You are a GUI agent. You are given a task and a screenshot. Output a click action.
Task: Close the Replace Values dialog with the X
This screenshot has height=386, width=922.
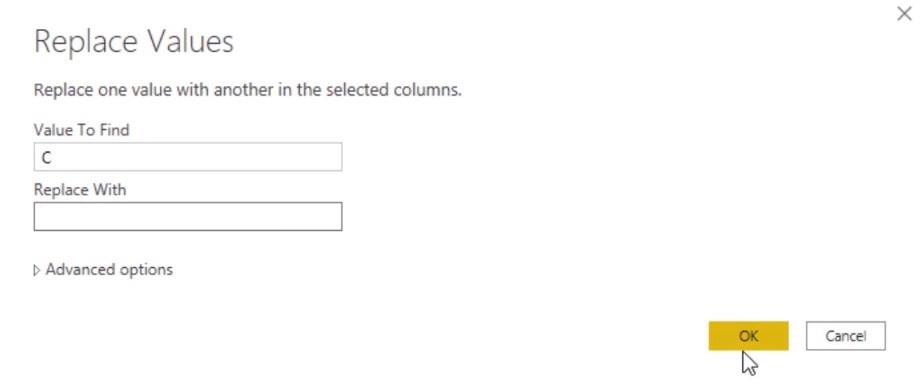904,14
